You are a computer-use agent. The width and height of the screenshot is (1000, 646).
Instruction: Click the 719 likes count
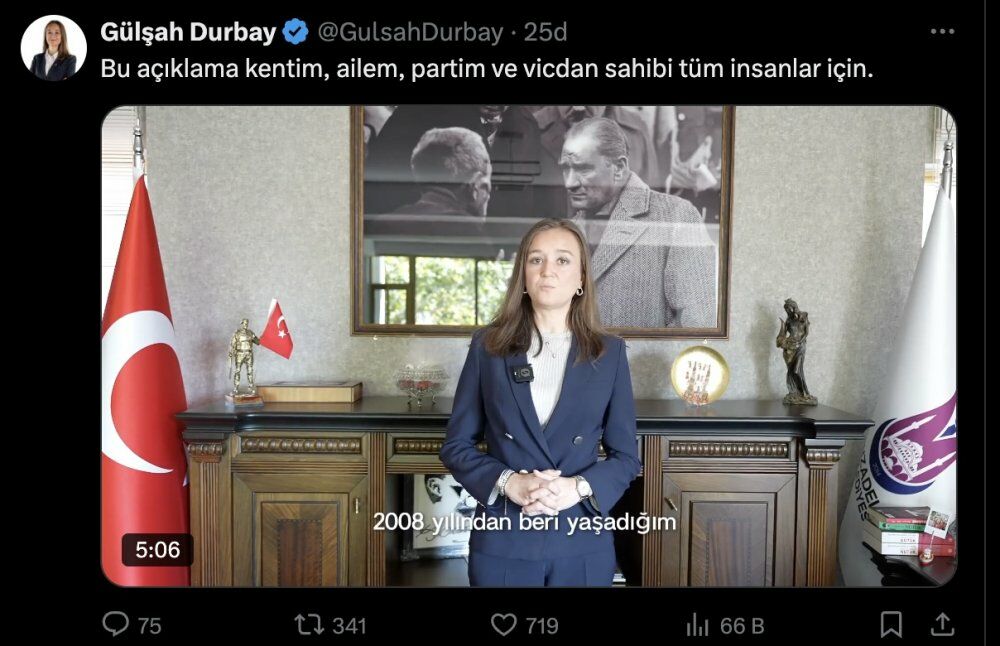pos(541,626)
